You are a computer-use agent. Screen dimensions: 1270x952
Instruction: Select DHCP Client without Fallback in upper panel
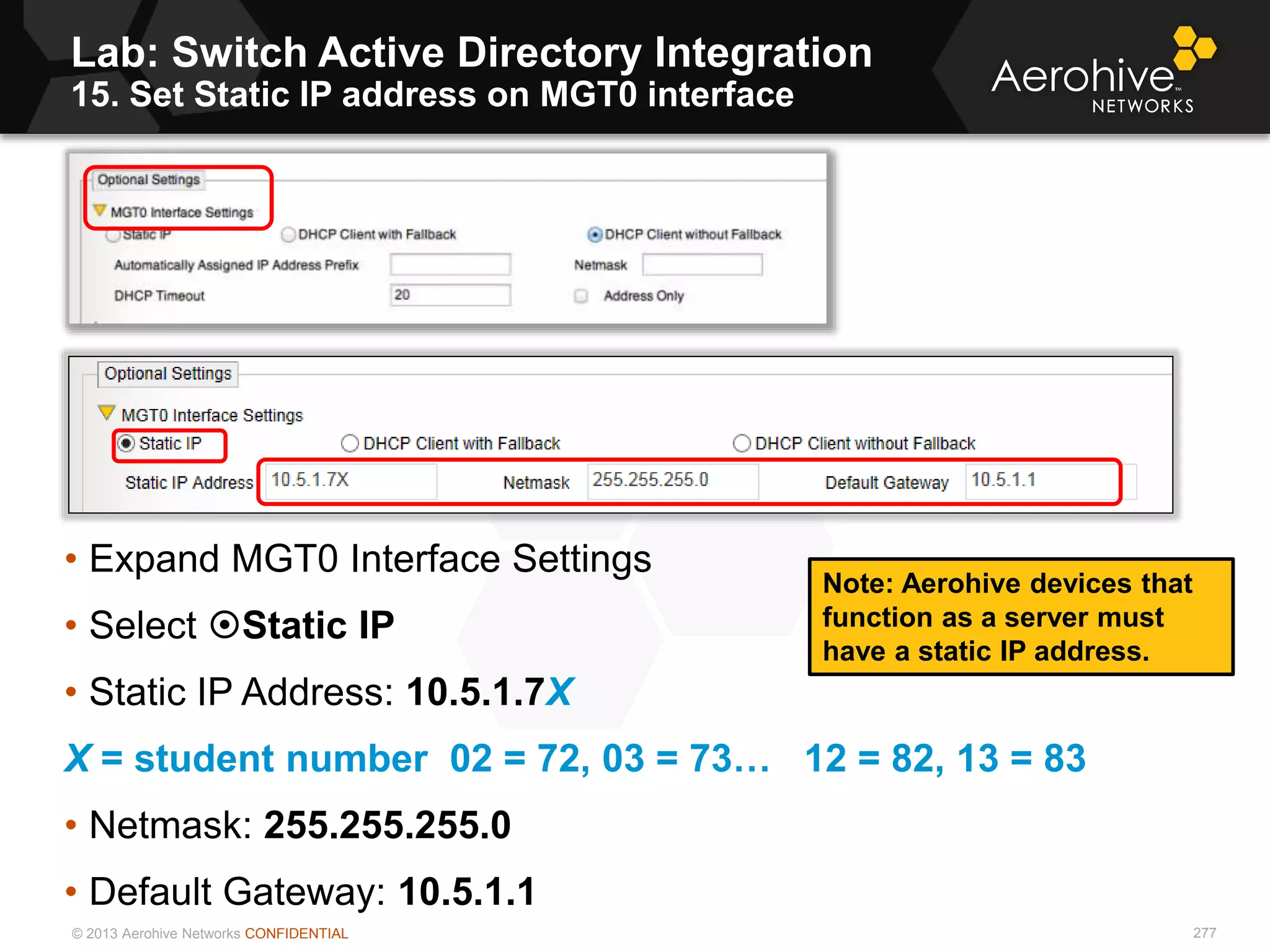click(x=595, y=234)
